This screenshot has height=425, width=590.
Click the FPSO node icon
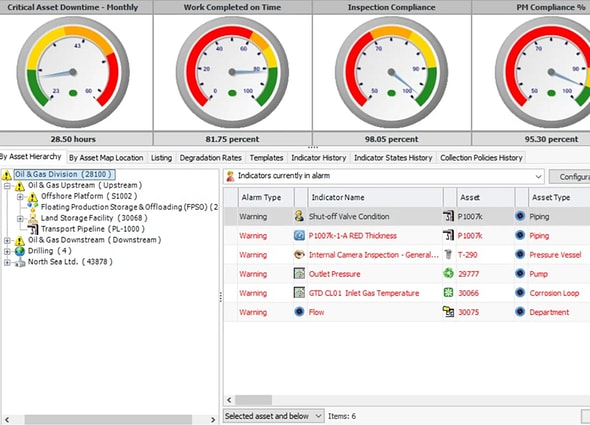33,207
